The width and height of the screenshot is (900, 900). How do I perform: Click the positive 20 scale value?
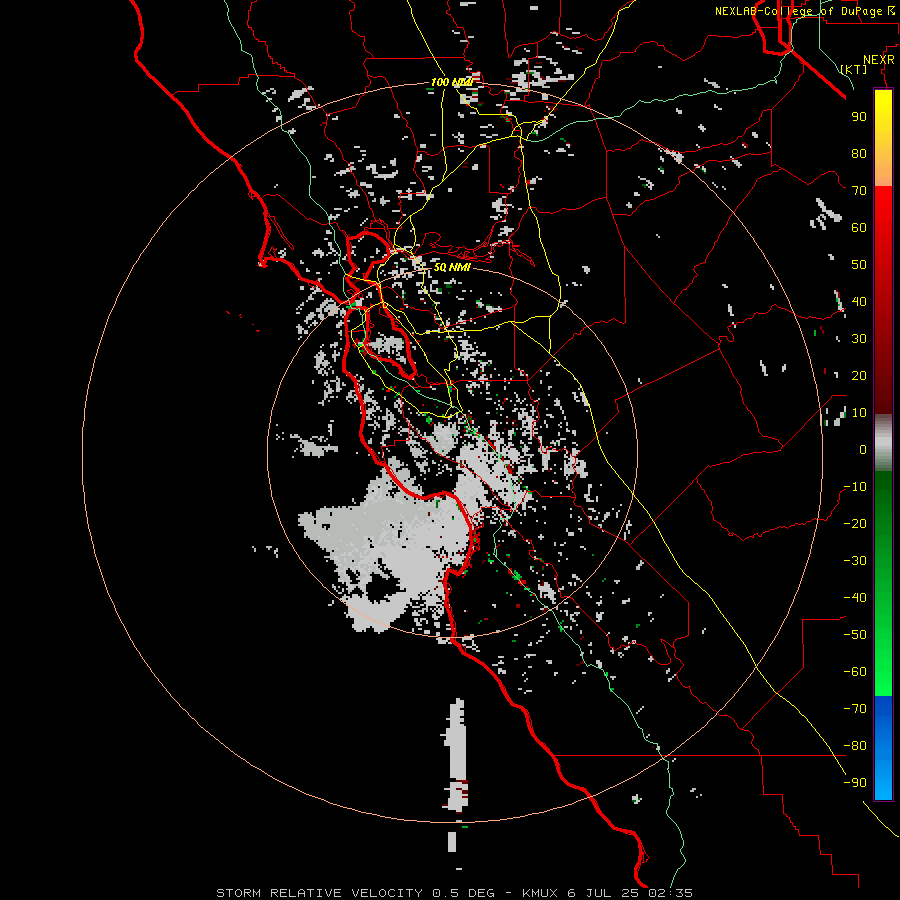coord(859,376)
